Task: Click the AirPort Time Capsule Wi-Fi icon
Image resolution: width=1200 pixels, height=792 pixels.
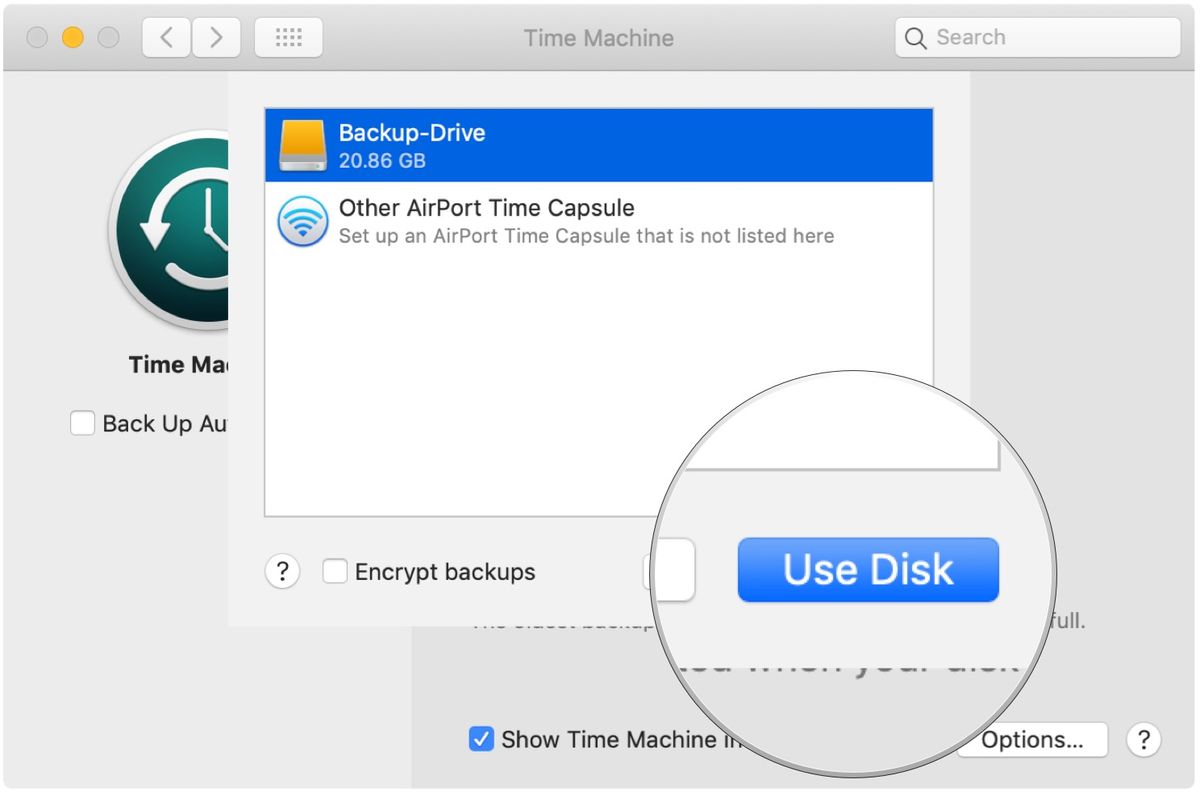Action: pyautogui.click(x=302, y=220)
